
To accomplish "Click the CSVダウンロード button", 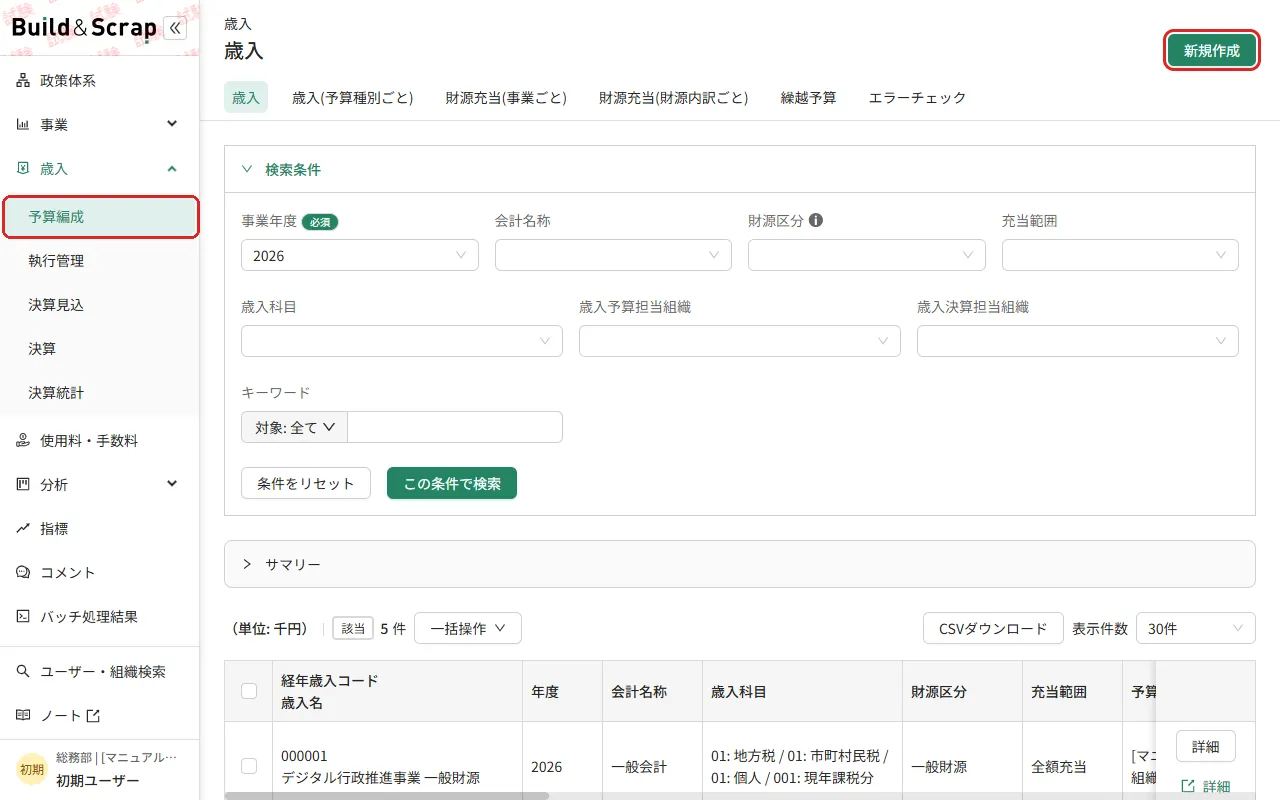I will click(993, 628).
